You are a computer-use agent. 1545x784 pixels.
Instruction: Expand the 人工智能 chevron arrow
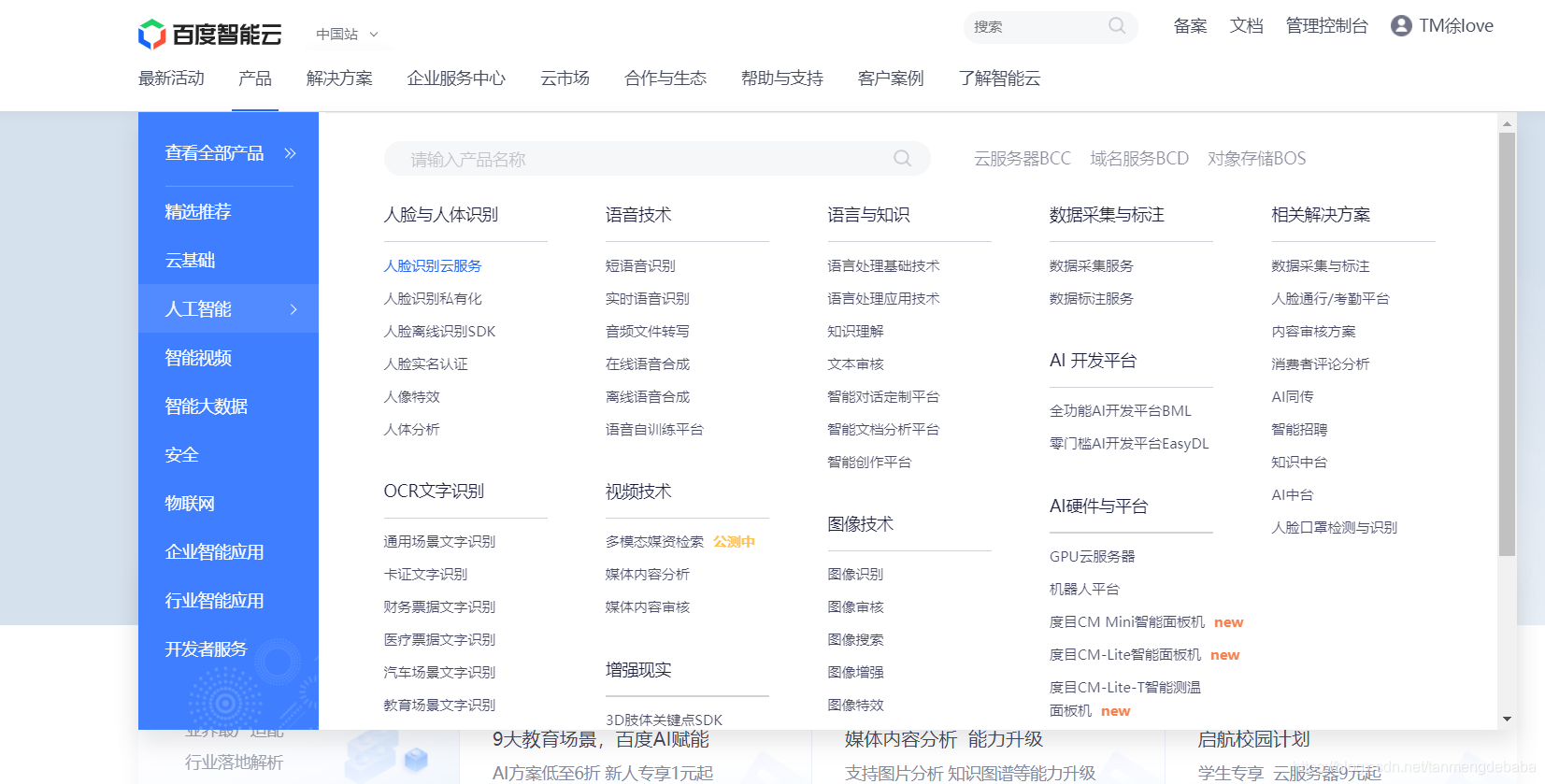(x=293, y=309)
